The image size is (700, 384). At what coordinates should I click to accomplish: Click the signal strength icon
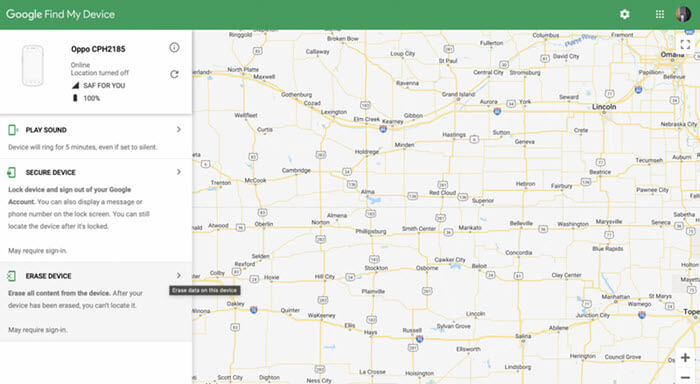tap(75, 85)
